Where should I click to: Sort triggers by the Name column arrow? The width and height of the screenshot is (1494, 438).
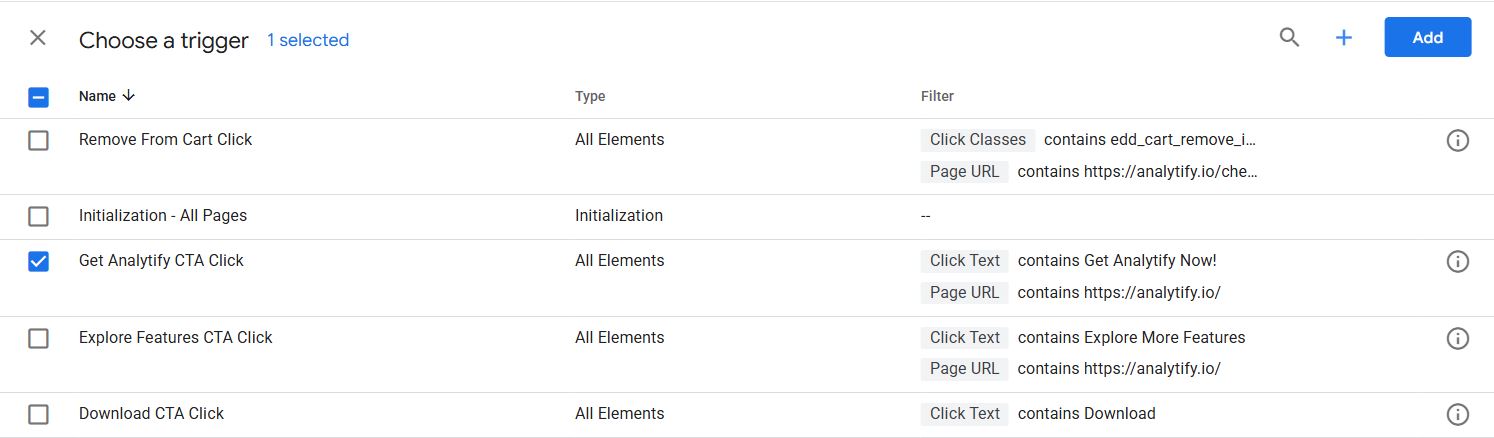click(x=127, y=97)
